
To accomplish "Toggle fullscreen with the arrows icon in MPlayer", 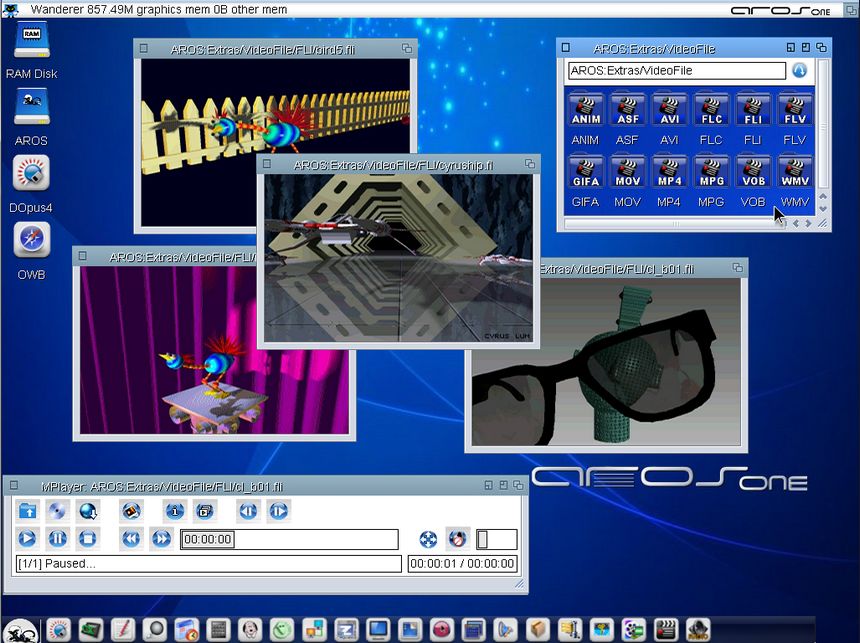I will pyautogui.click(x=428, y=539).
